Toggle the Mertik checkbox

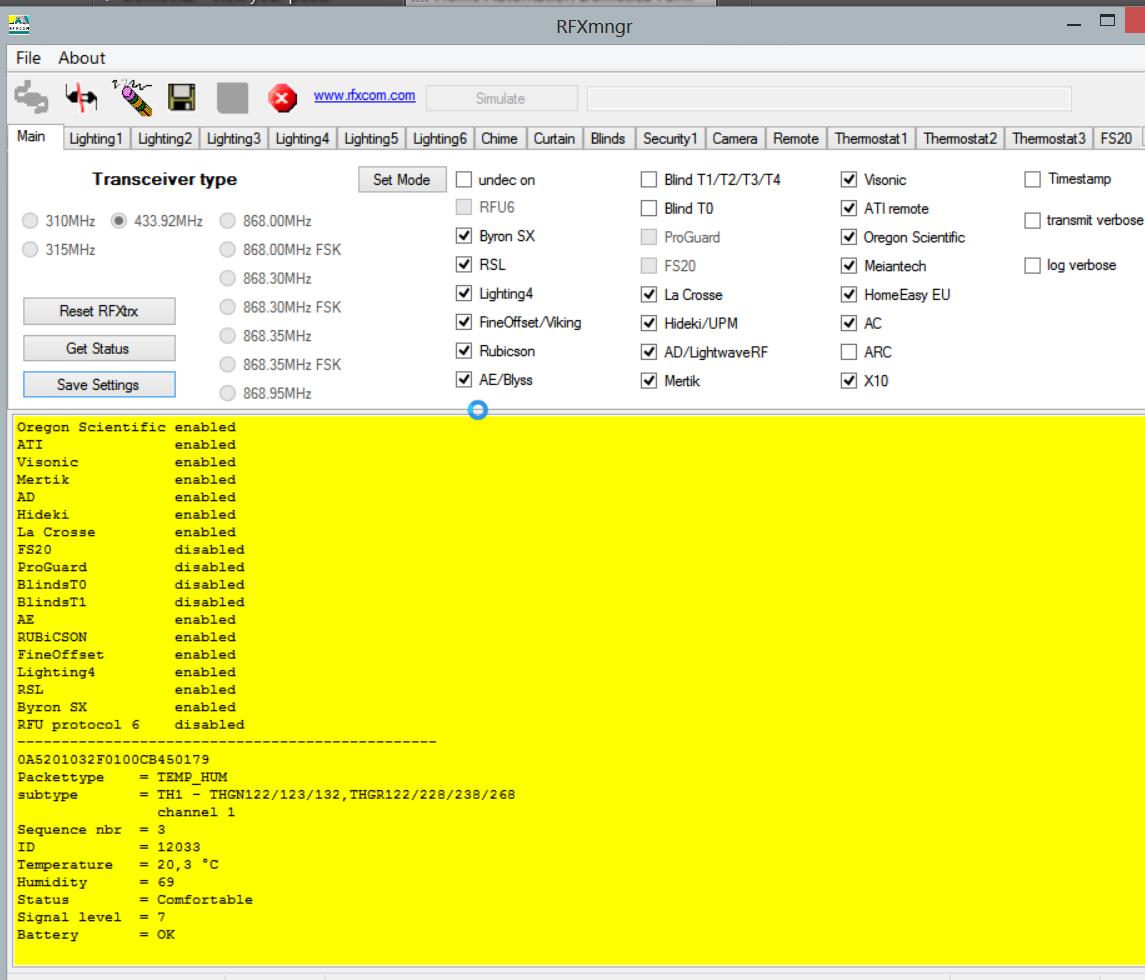tap(648, 381)
